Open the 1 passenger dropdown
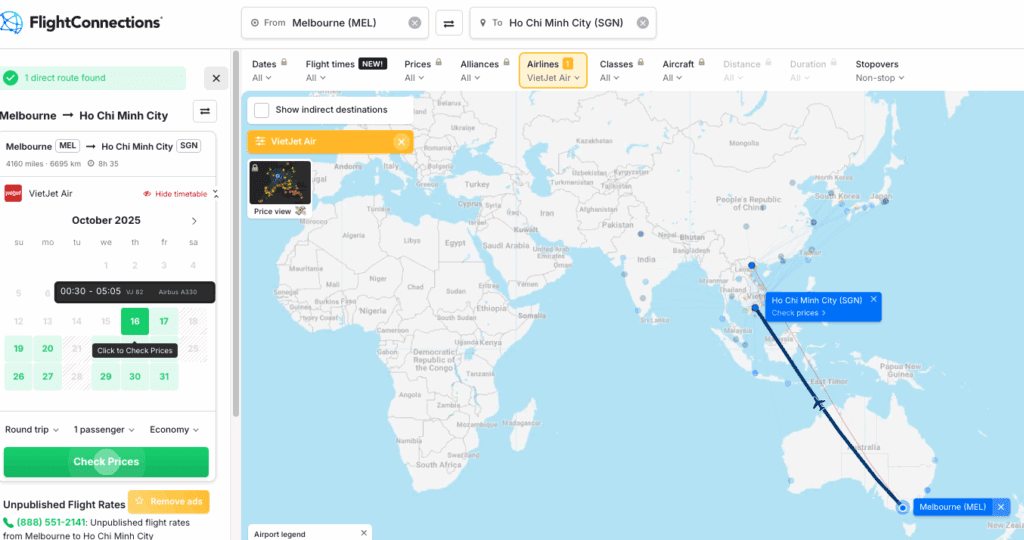The image size is (1024, 540). [104, 430]
